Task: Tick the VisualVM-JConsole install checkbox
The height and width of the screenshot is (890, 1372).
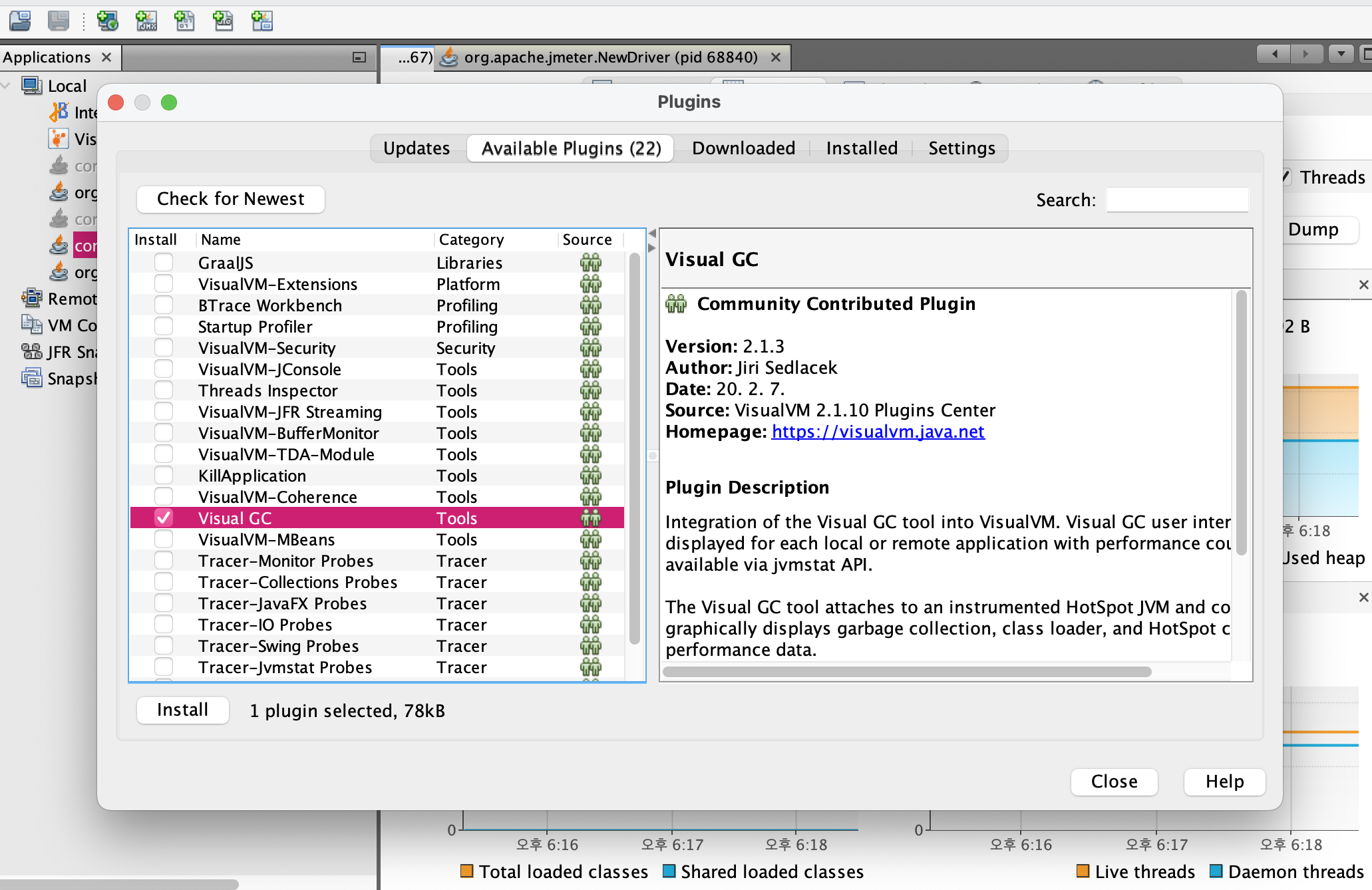Action: pos(164,369)
